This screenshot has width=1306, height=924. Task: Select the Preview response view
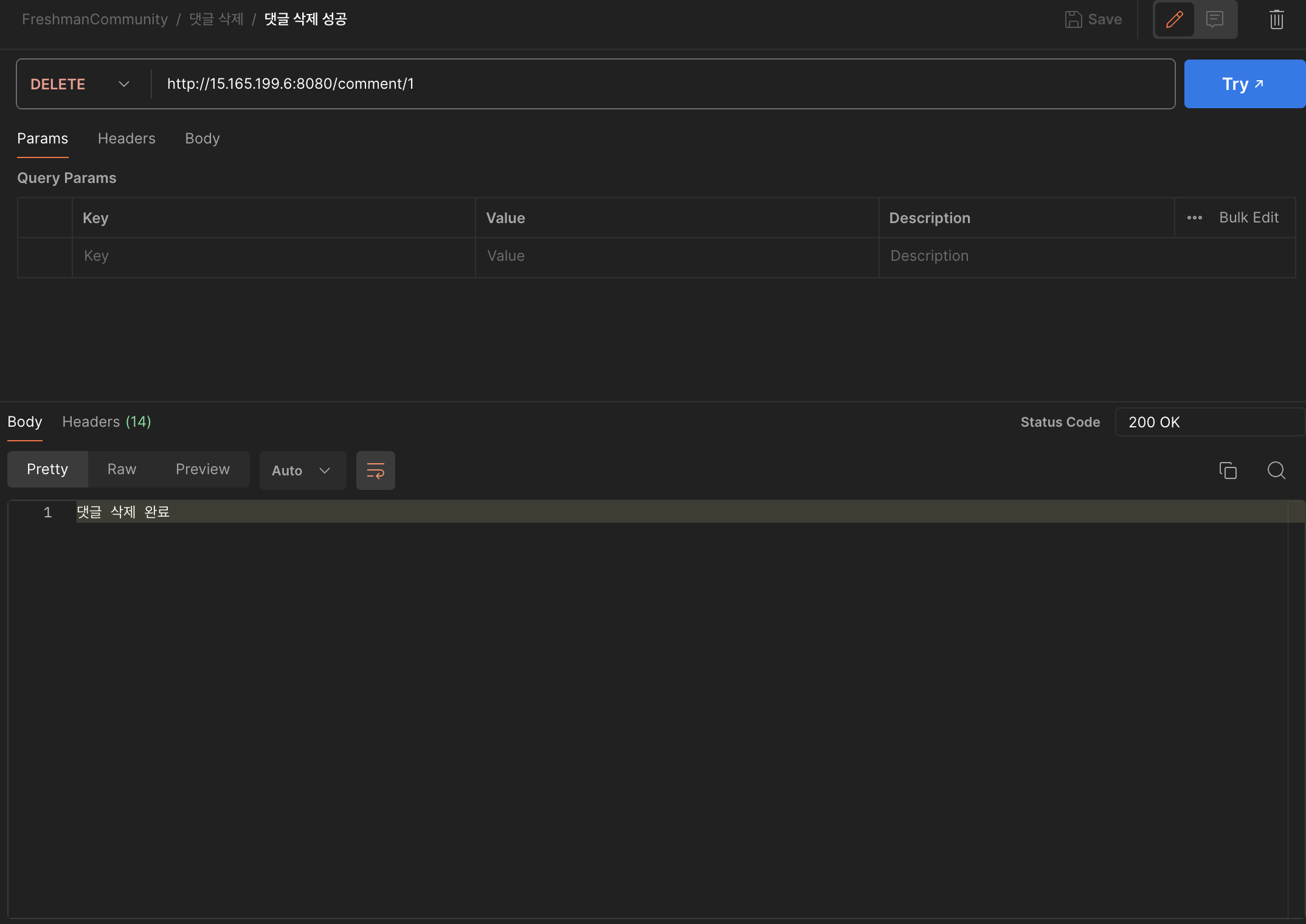click(x=202, y=469)
